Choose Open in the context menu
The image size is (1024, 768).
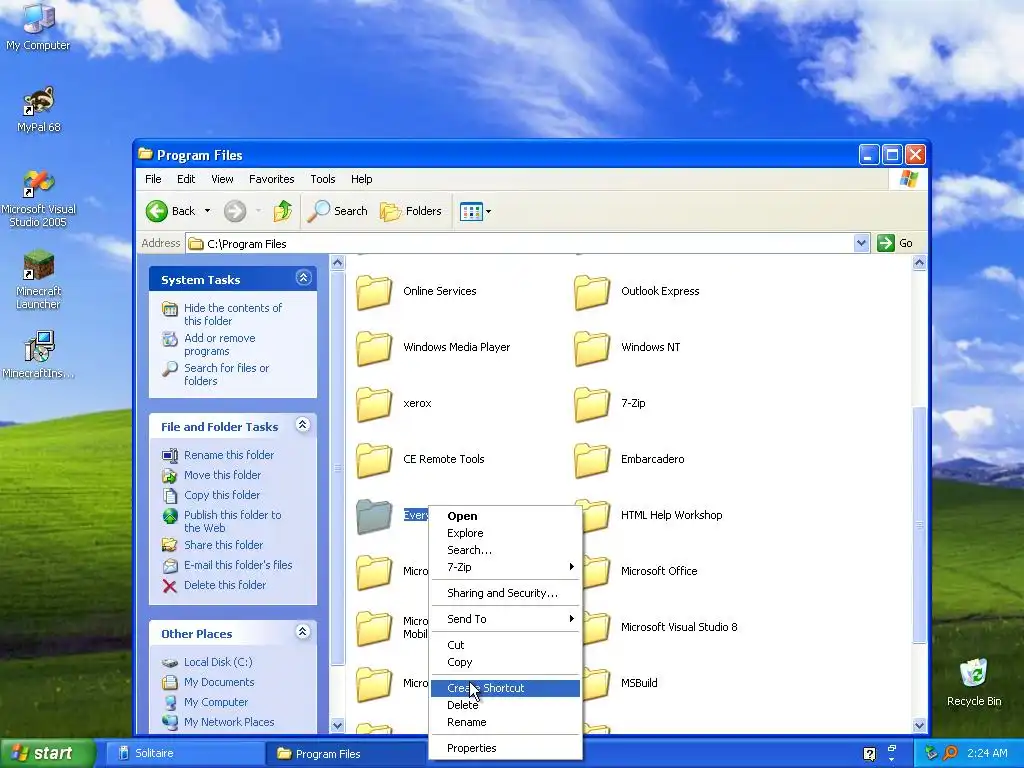coord(505,516)
